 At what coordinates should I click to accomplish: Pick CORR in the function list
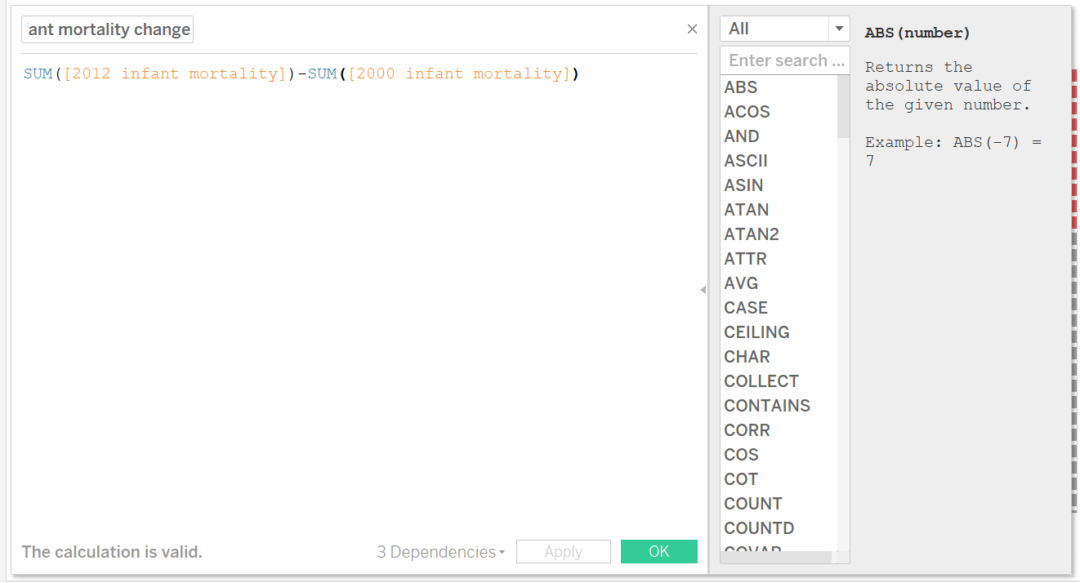(747, 430)
